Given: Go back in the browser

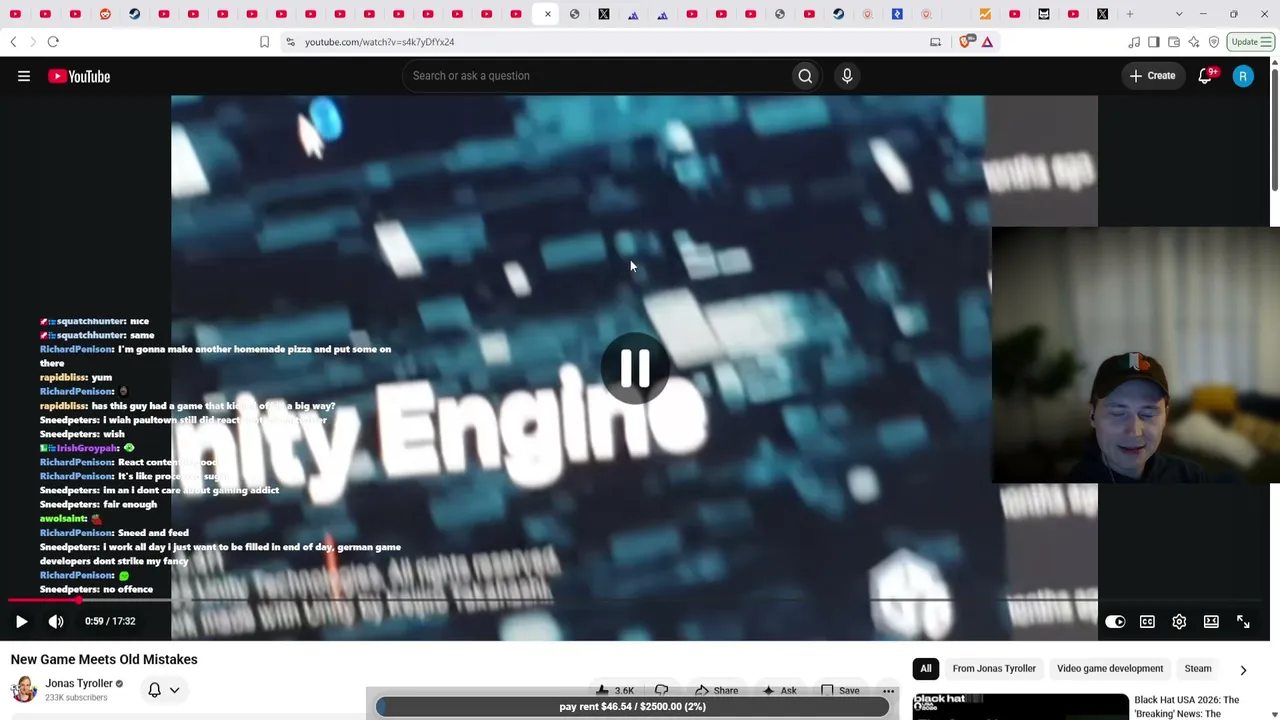Looking at the screenshot, I should tap(13, 42).
